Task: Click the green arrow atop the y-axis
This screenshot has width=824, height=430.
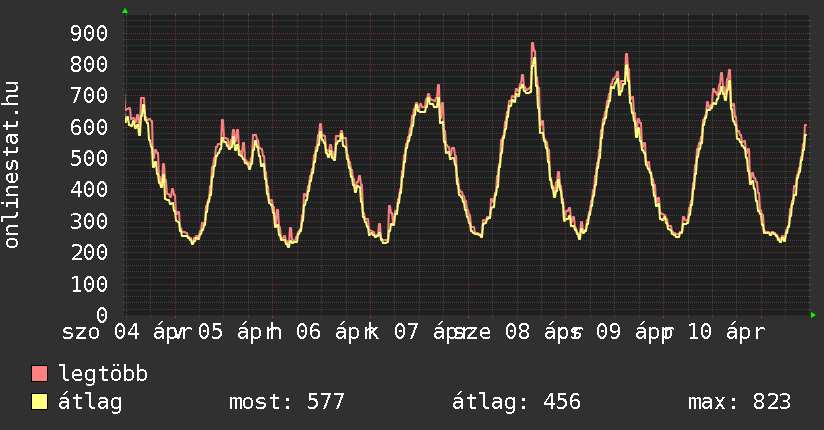Action: (x=125, y=10)
